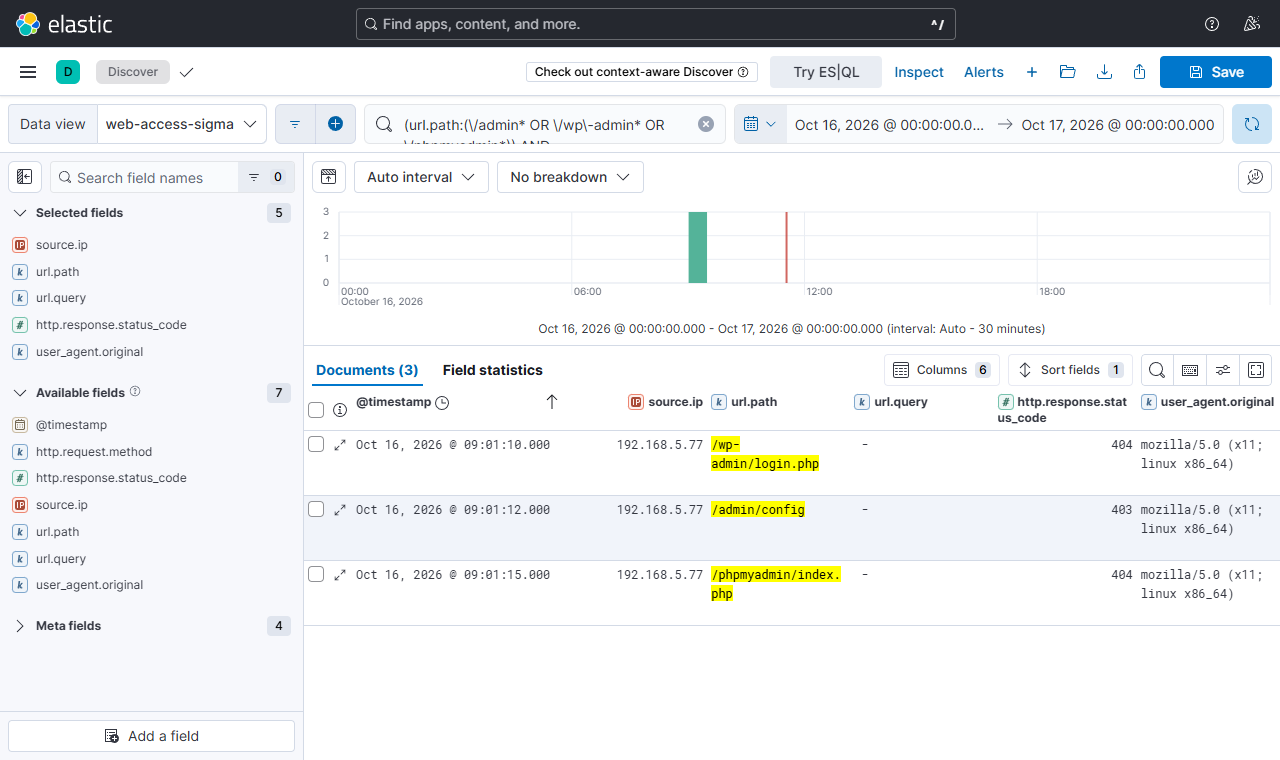Refresh the query results

click(x=1252, y=124)
